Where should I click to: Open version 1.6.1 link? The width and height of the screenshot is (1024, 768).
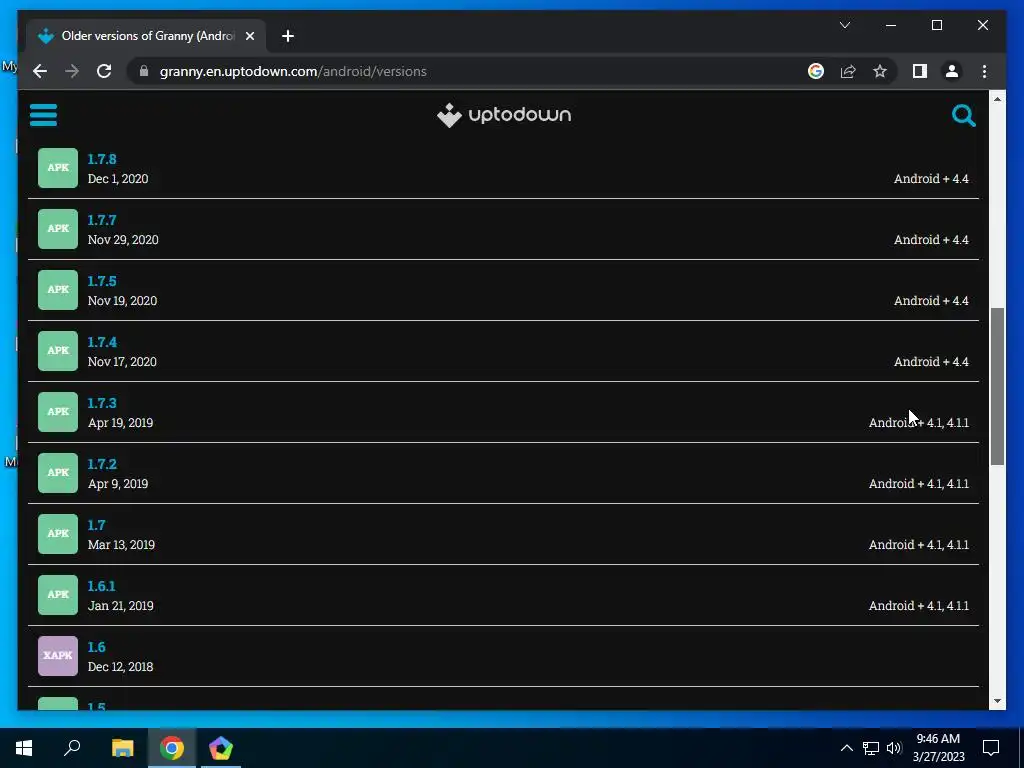point(101,586)
